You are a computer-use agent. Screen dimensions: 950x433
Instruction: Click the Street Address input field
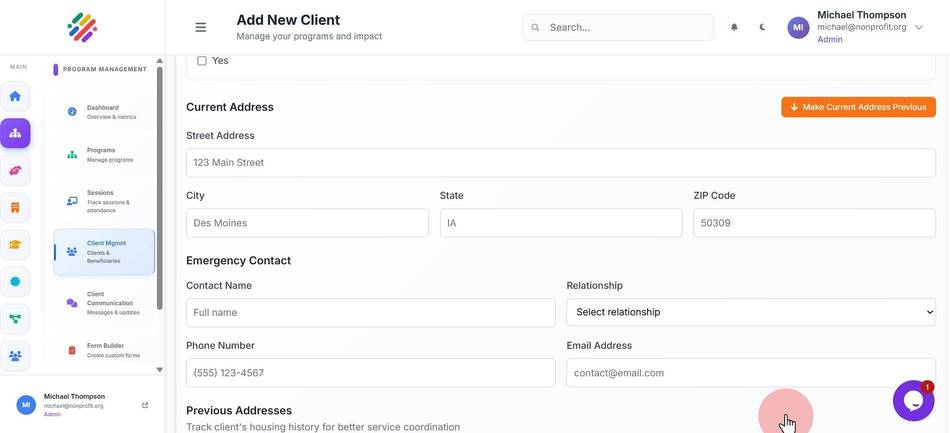pos(560,163)
